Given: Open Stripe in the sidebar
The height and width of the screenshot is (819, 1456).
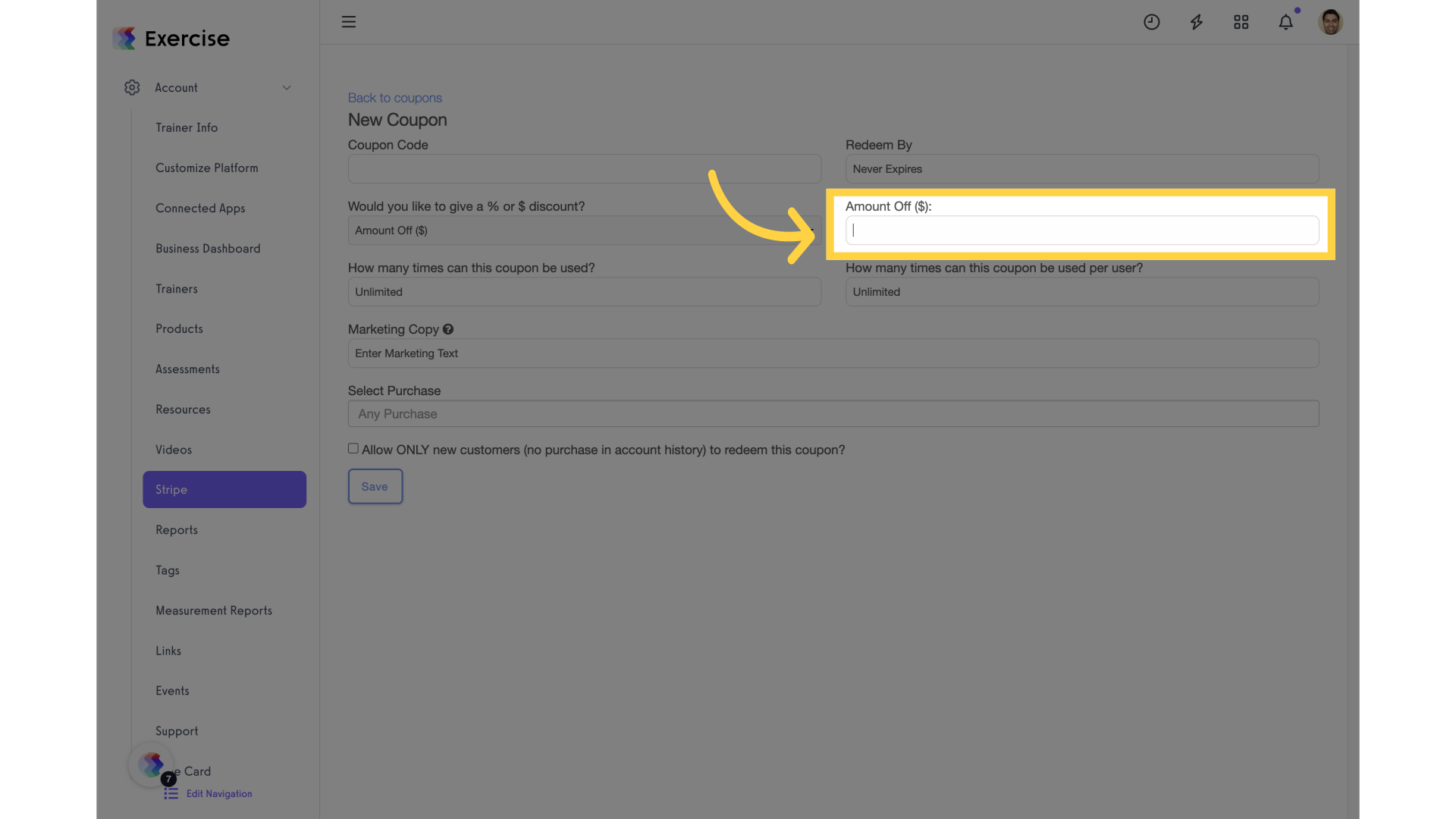Looking at the screenshot, I should (224, 489).
